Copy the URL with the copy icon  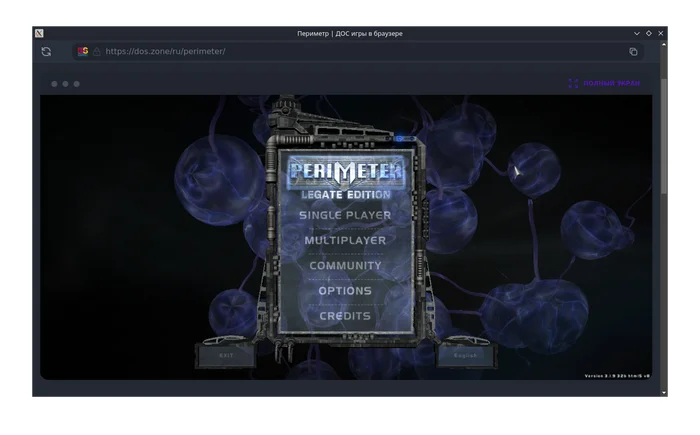[633, 52]
